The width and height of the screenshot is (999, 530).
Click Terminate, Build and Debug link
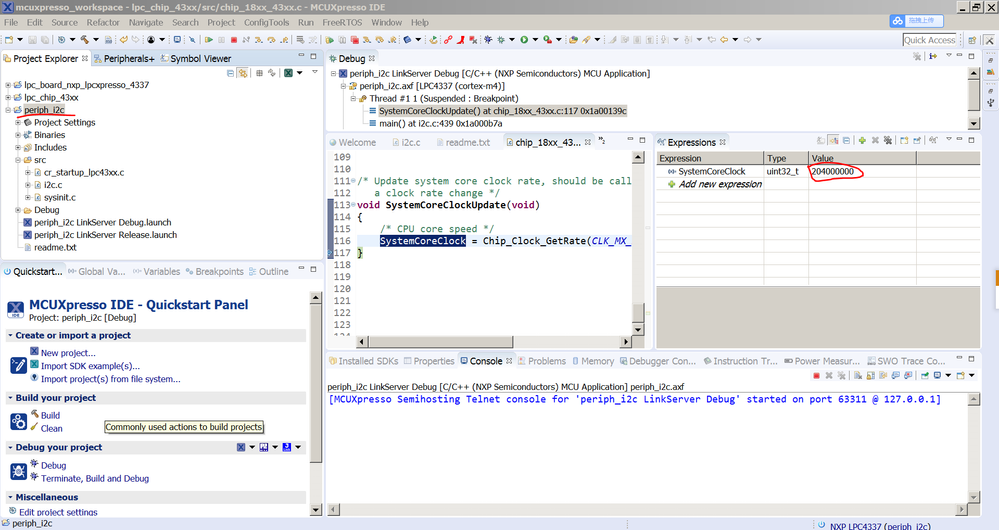95,478
